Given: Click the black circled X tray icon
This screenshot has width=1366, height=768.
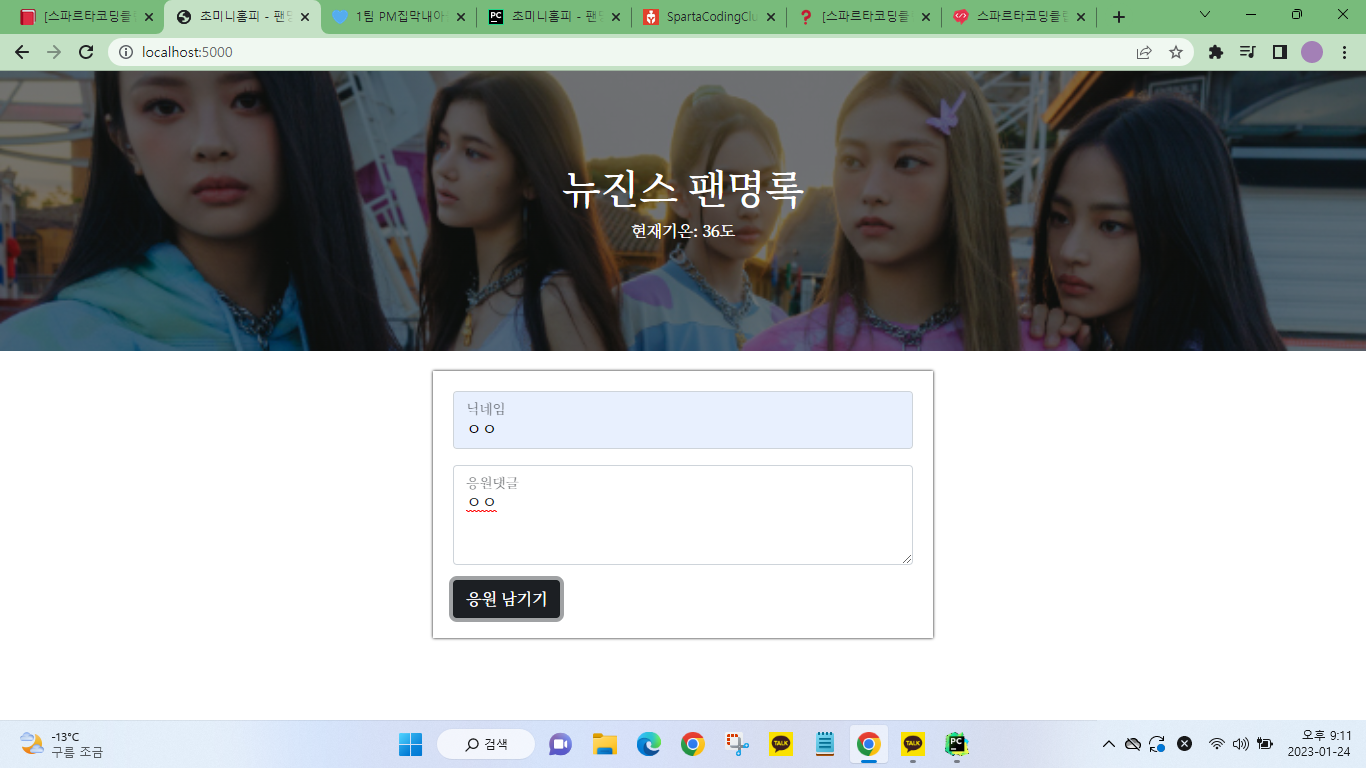Looking at the screenshot, I should 1184,744.
